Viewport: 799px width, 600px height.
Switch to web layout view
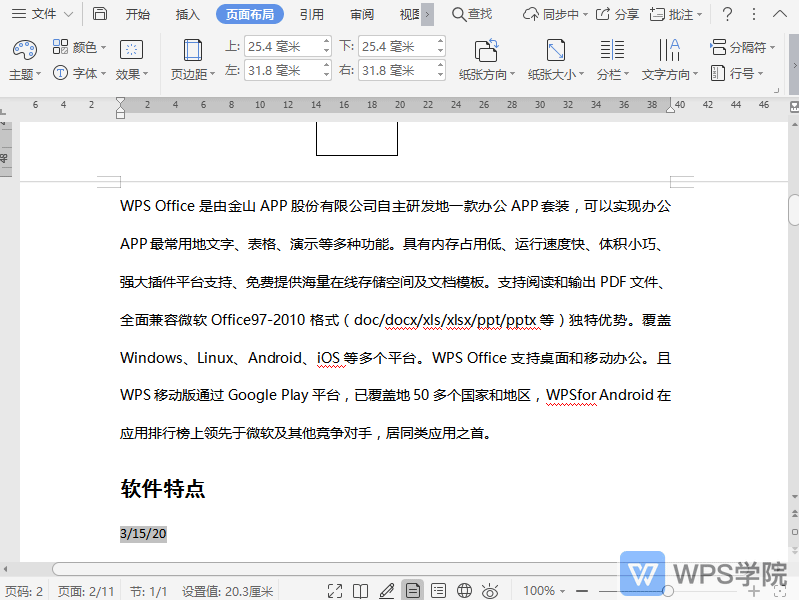click(464, 591)
